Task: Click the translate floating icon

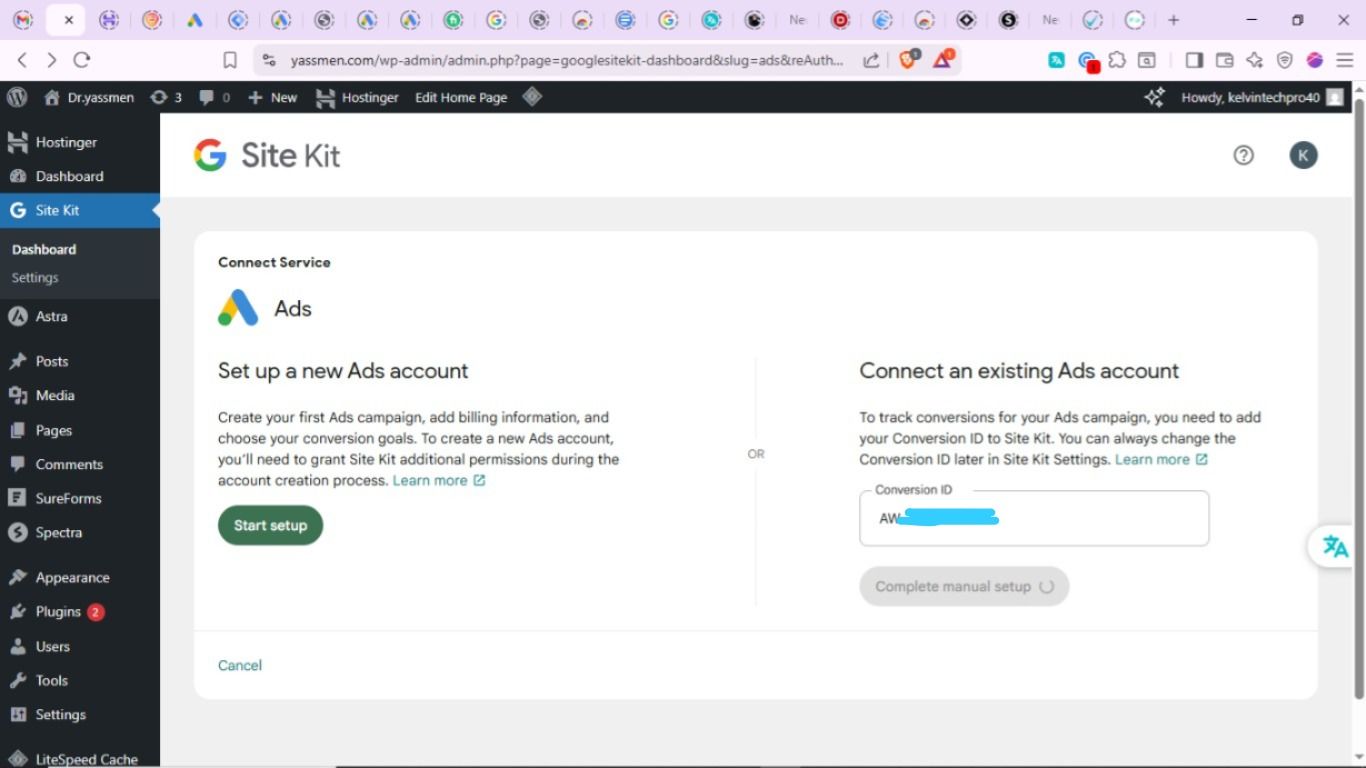Action: pyautogui.click(x=1335, y=546)
